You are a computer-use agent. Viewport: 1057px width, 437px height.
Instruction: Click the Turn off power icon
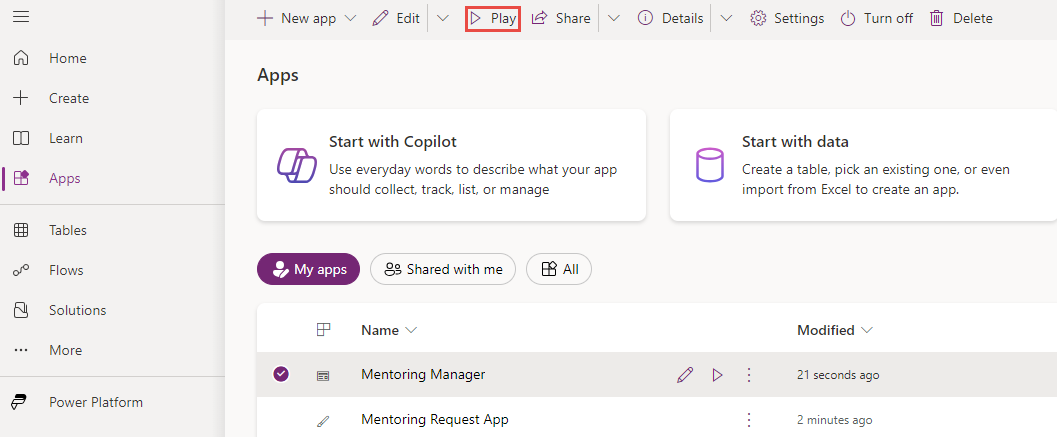[x=848, y=18]
